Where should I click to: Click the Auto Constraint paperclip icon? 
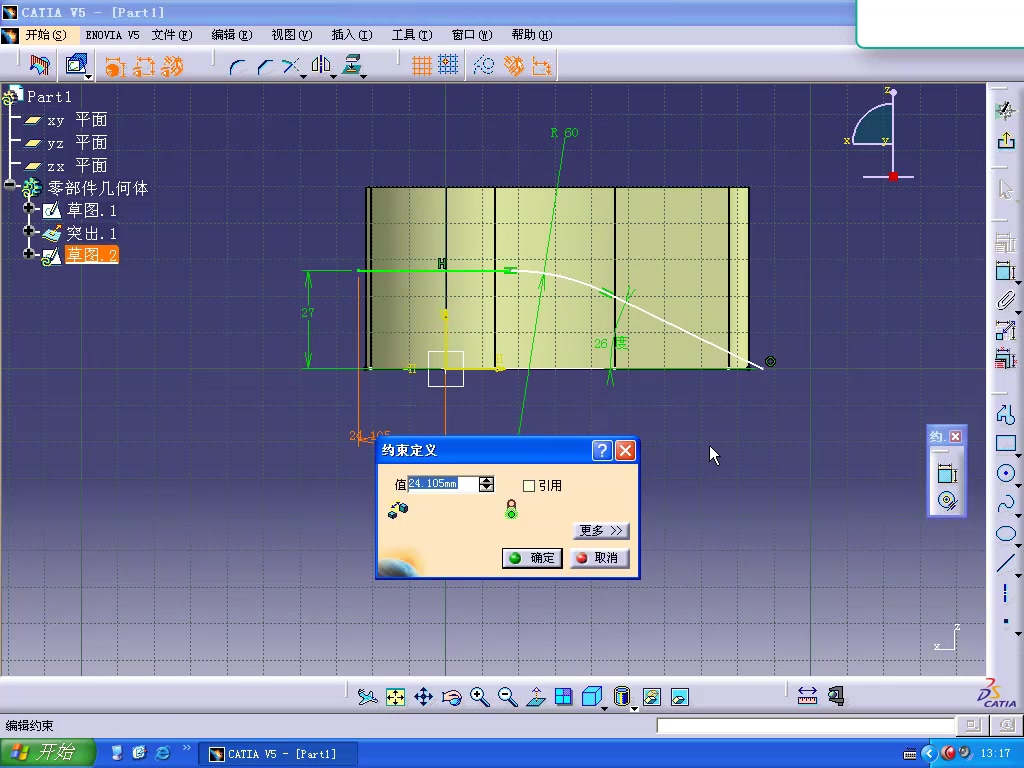1005,300
